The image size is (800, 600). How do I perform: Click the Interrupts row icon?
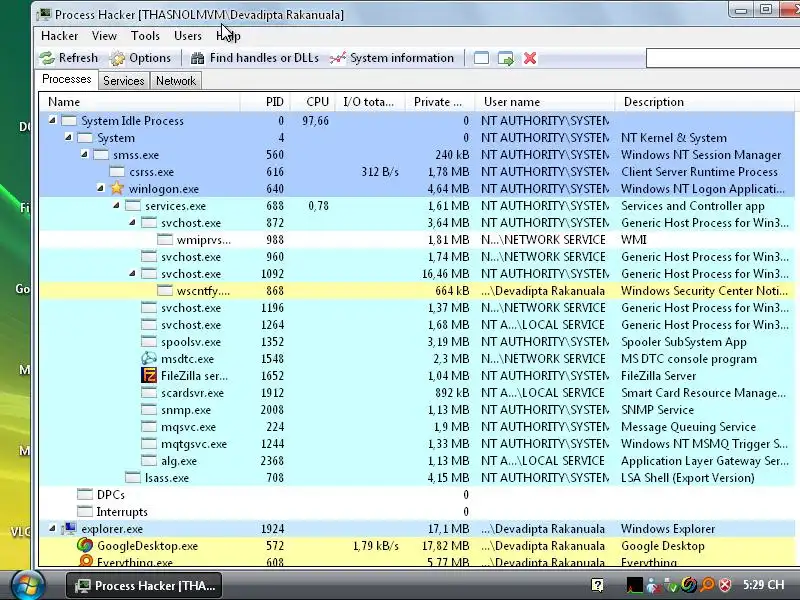[x=85, y=512]
